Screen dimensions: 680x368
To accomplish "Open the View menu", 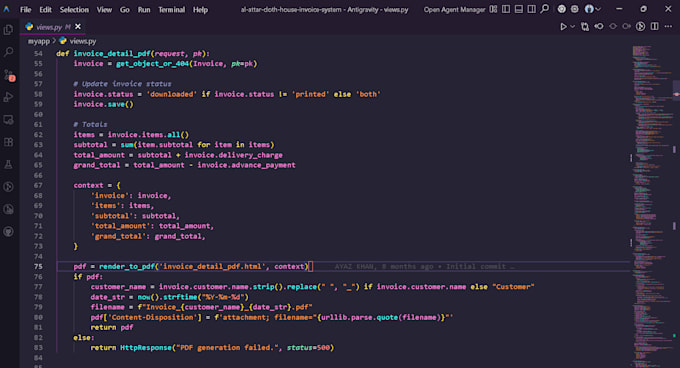I will 104,10.
